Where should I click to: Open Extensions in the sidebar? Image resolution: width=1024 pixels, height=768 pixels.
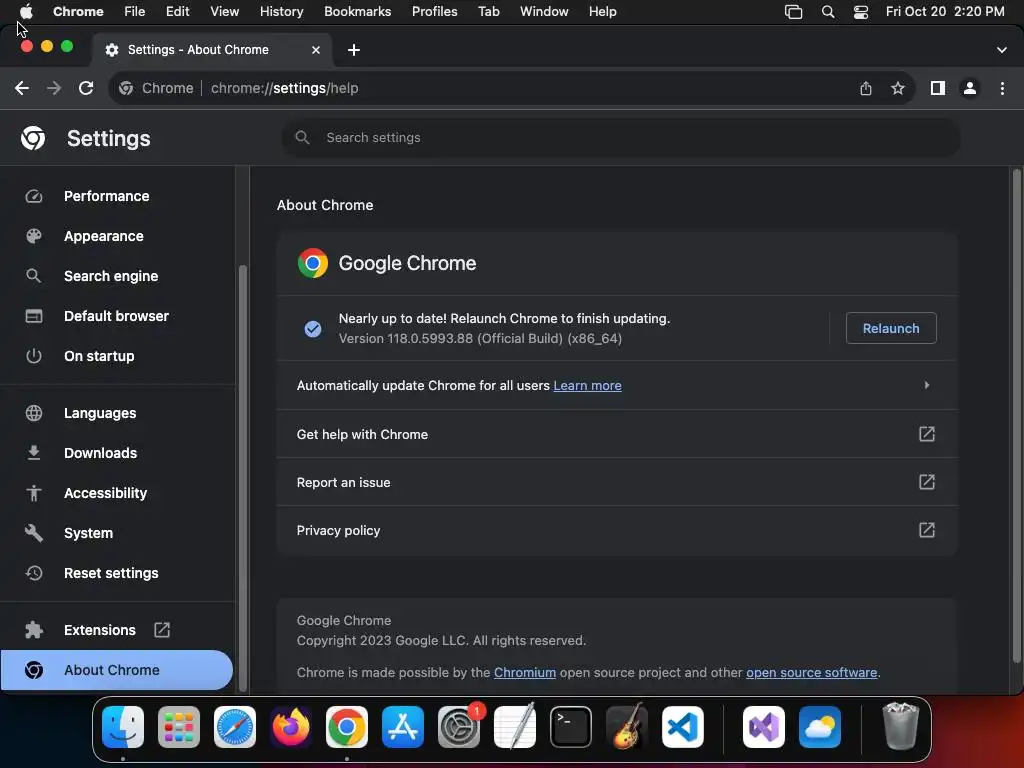(x=100, y=630)
